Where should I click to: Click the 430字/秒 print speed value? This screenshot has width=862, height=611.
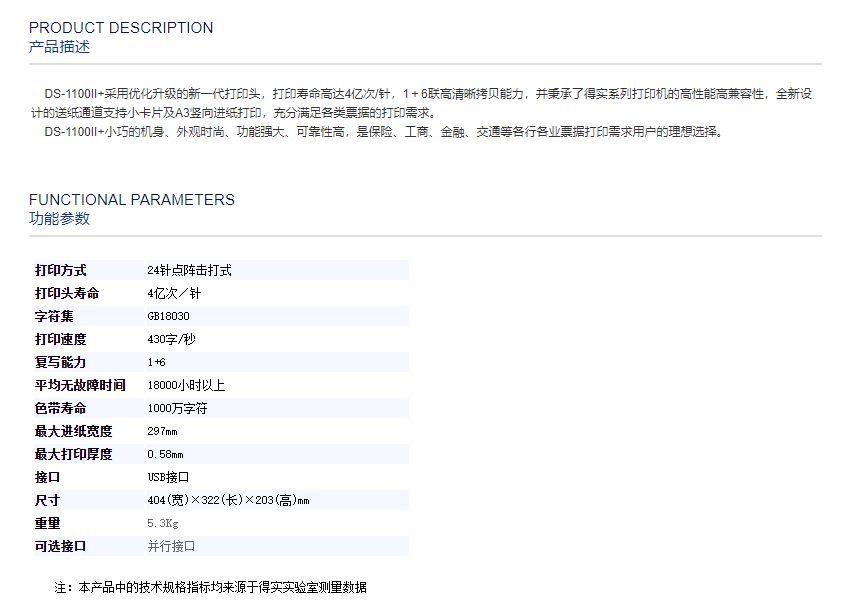coord(169,338)
